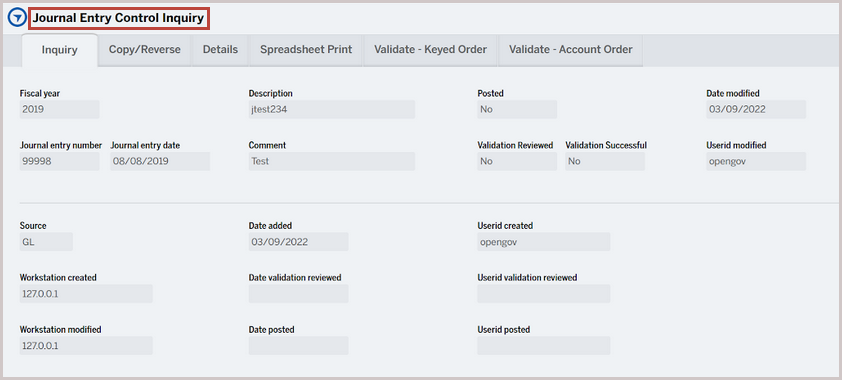This screenshot has height=380, width=842.
Task: Click the Journal entry number label
Action: pos(61,145)
